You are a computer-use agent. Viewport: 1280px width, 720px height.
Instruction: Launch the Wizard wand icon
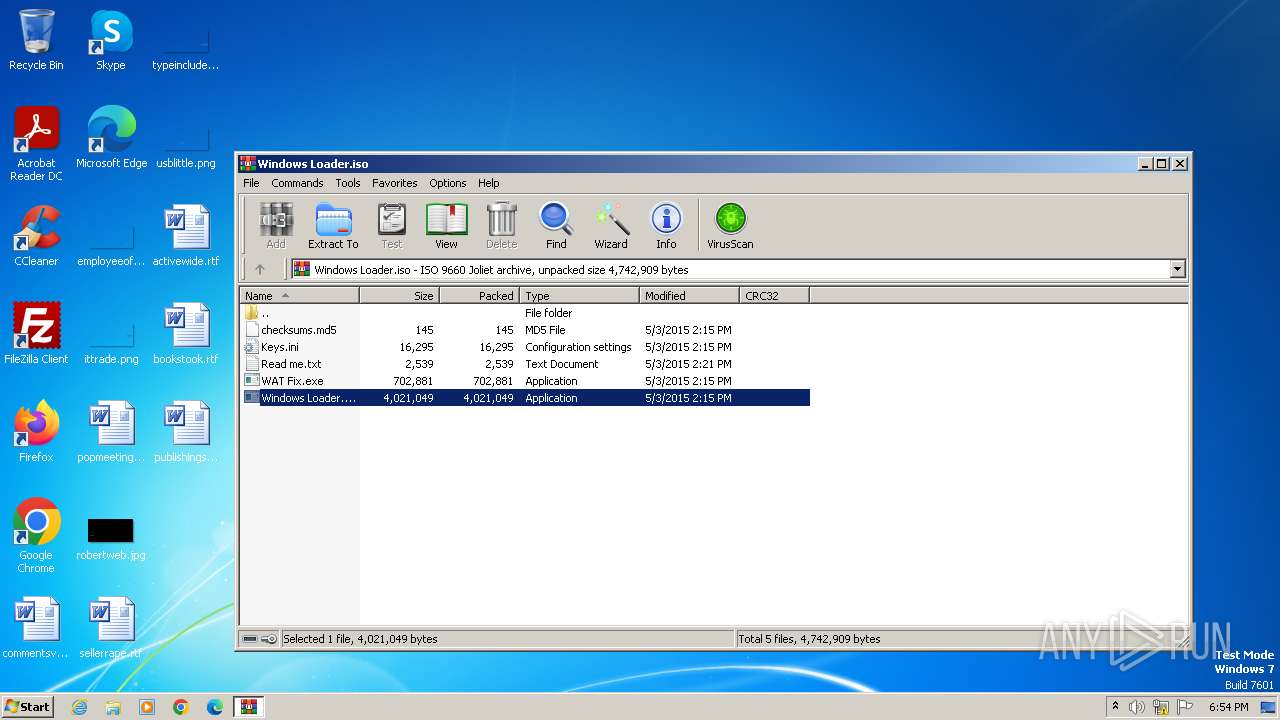tap(611, 225)
